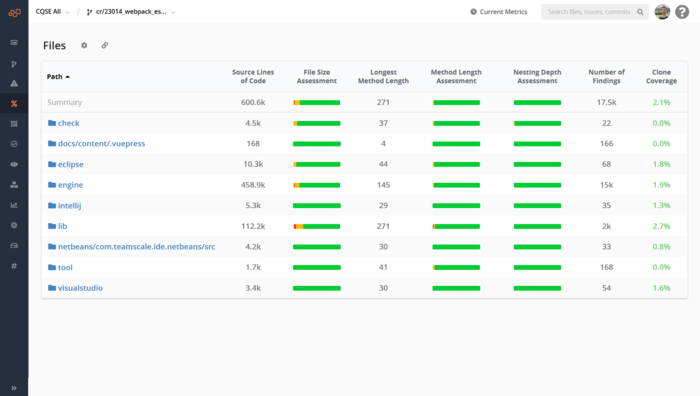Open the eye icon in the sidebar
Image resolution: width=700 pixels, height=396 pixels.
click(x=14, y=164)
